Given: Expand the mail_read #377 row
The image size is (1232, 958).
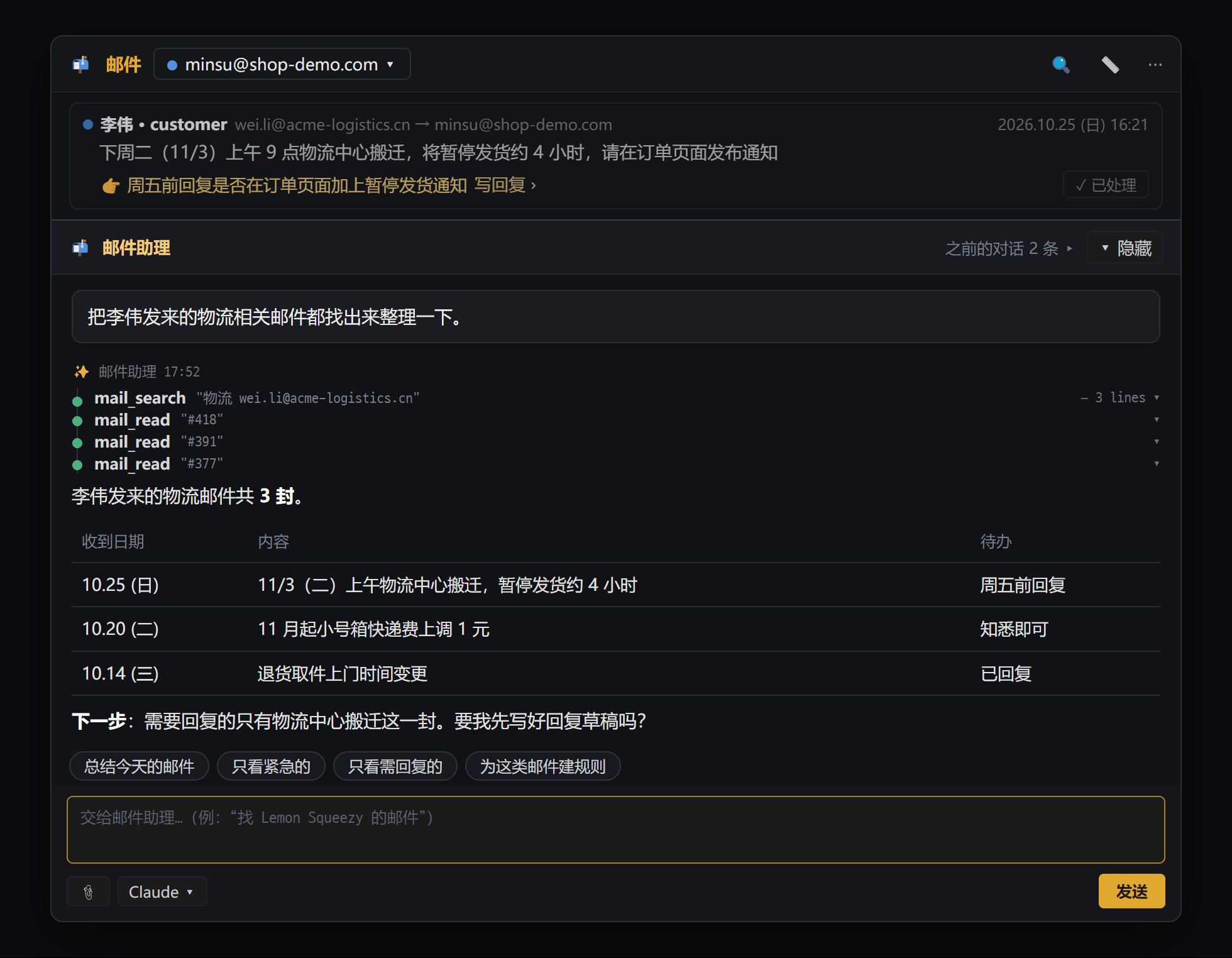Looking at the screenshot, I should click(x=1157, y=463).
